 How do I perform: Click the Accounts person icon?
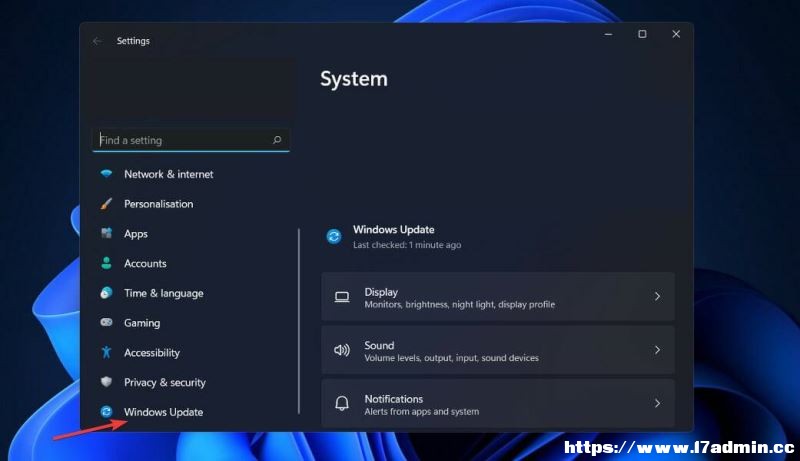click(106, 263)
